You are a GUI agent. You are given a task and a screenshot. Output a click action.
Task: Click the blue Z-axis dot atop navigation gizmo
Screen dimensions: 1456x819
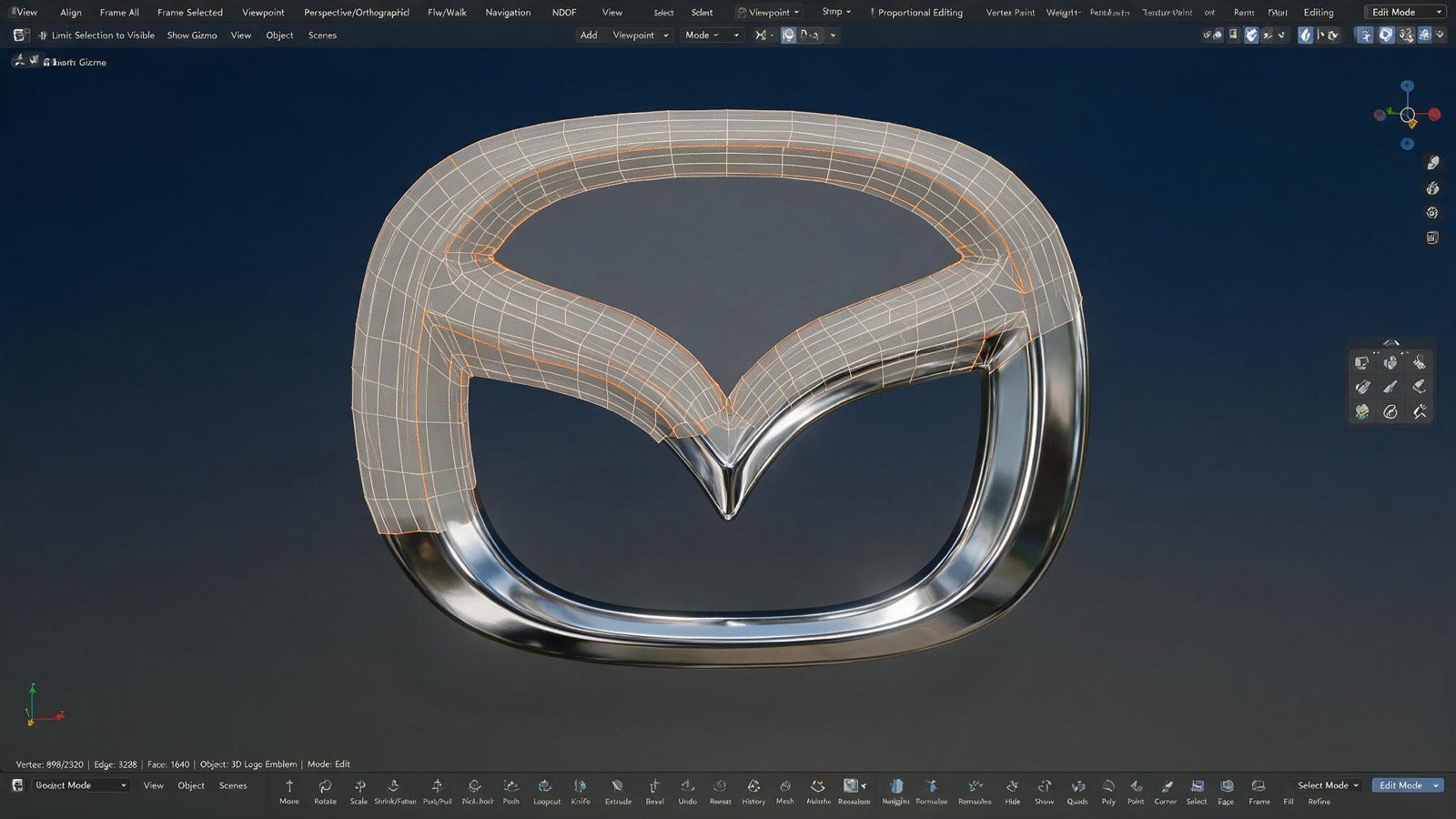[x=1408, y=86]
